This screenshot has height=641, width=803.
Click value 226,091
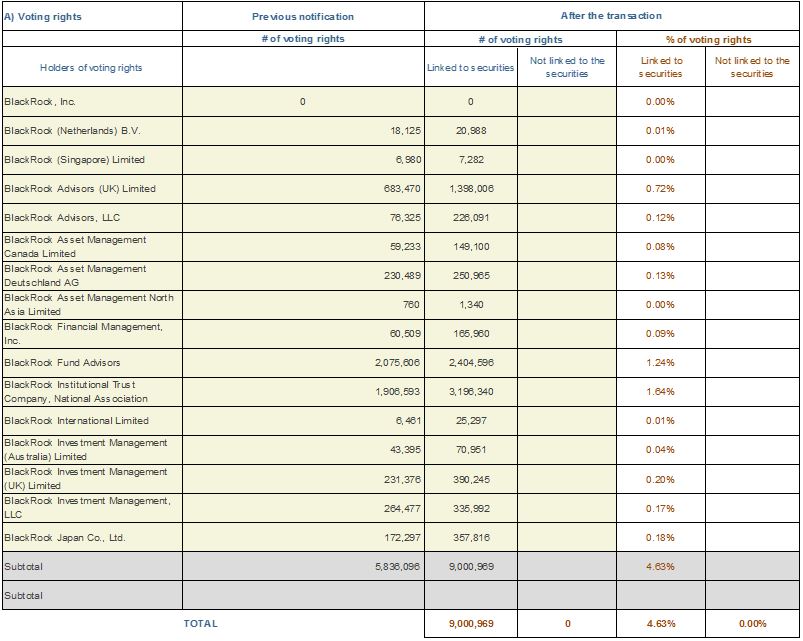click(x=471, y=218)
